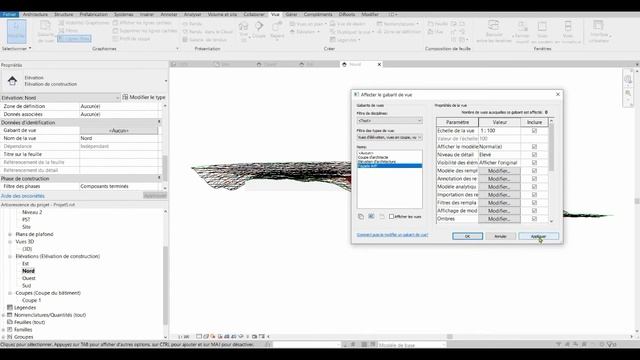Open the gabarit de vue help link

pyautogui.click(x=392, y=235)
